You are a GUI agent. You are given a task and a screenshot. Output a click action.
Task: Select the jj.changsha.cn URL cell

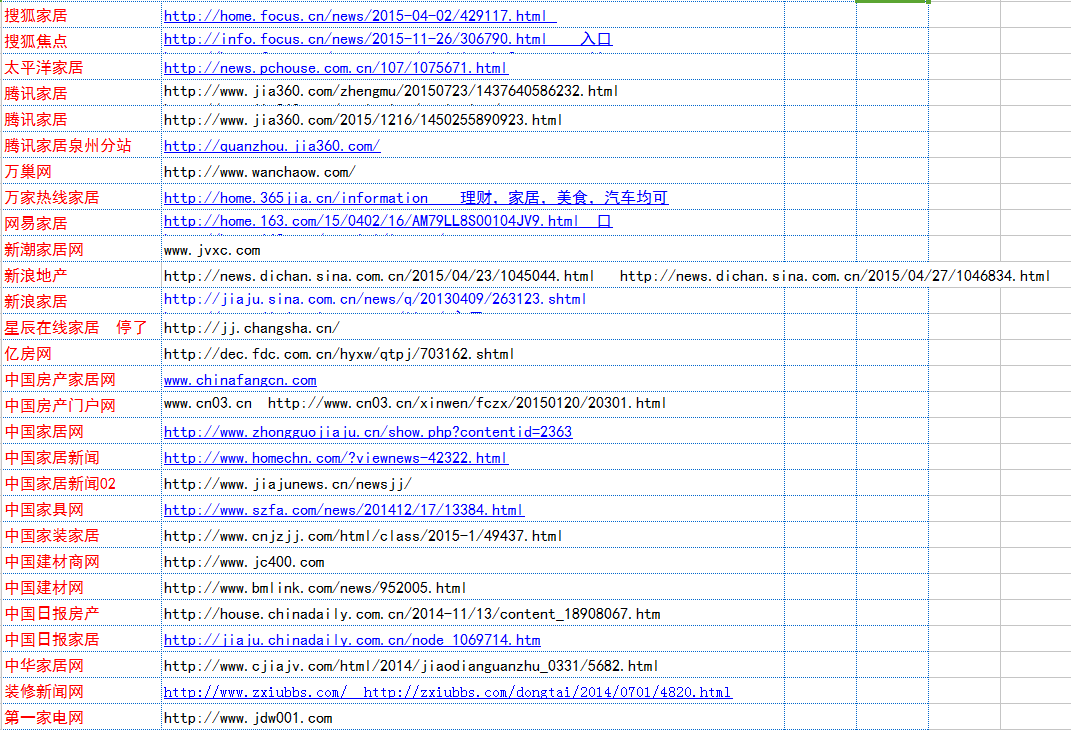pos(473,326)
